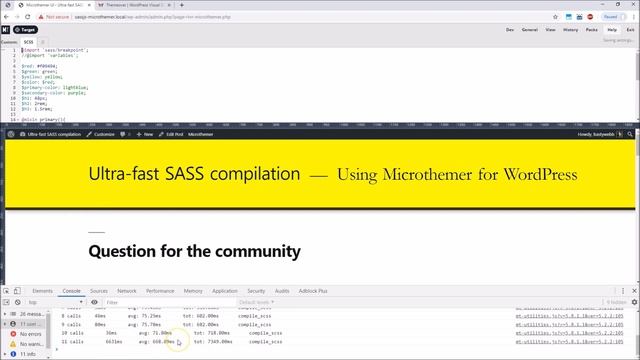The image size is (640, 360).
Task: Click the DevTools inspect element icon
Action: tap(6, 291)
